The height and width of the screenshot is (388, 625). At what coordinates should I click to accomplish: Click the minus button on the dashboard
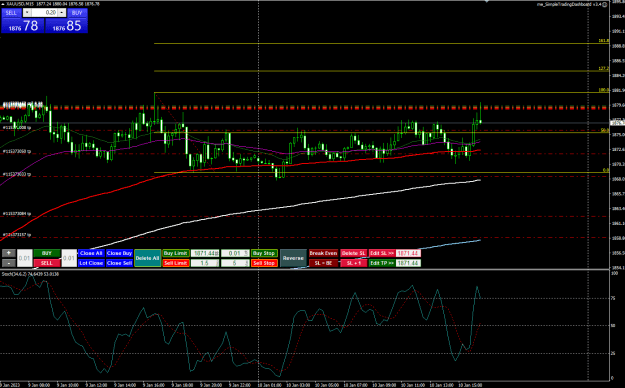8,263
